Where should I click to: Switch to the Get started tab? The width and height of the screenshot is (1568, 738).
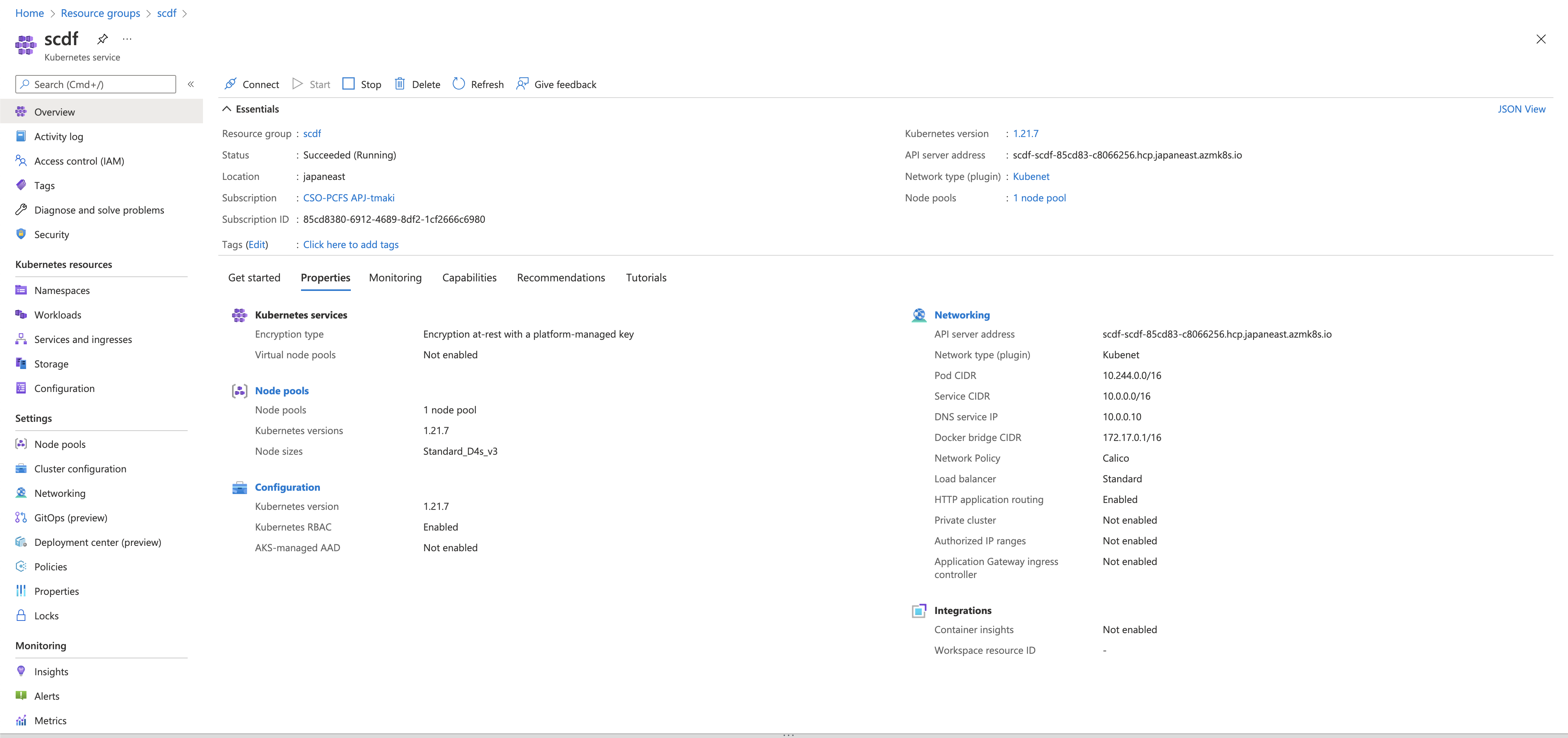pyautogui.click(x=254, y=278)
